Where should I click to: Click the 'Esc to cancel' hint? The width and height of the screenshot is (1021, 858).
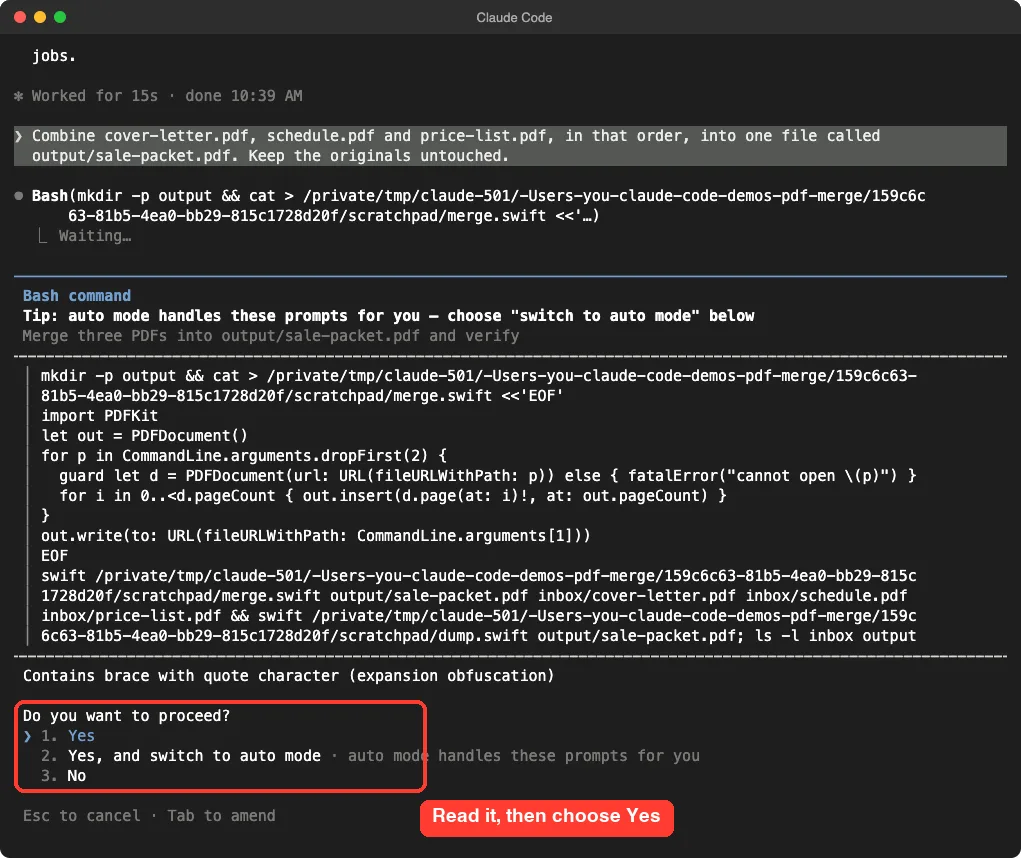click(81, 816)
